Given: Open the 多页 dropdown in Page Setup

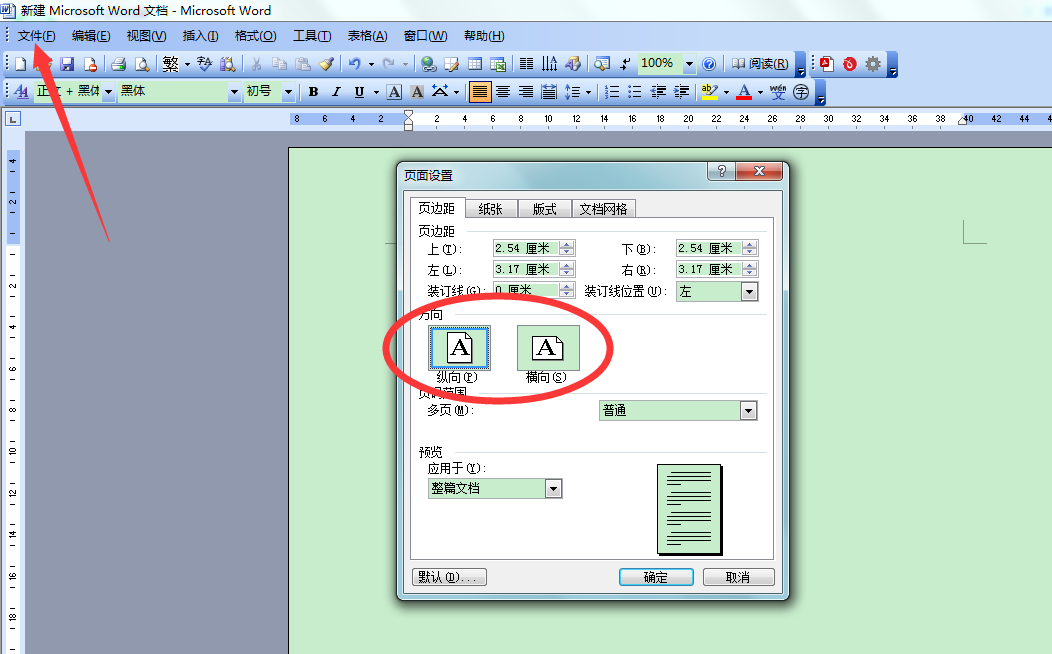Looking at the screenshot, I should [746, 410].
